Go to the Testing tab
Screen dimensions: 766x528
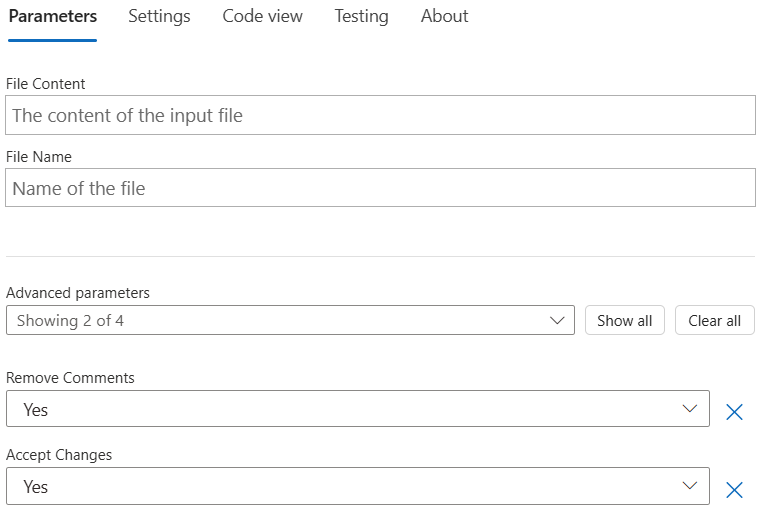(x=361, y=17)
